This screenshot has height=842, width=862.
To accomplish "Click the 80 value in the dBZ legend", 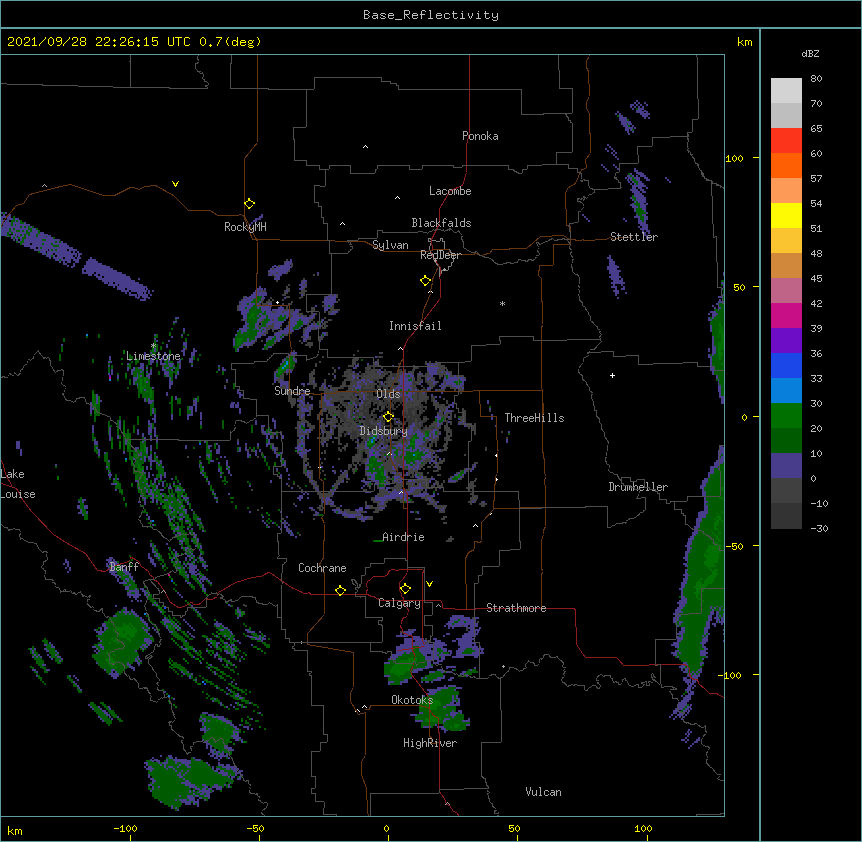I will click(816, 79).
